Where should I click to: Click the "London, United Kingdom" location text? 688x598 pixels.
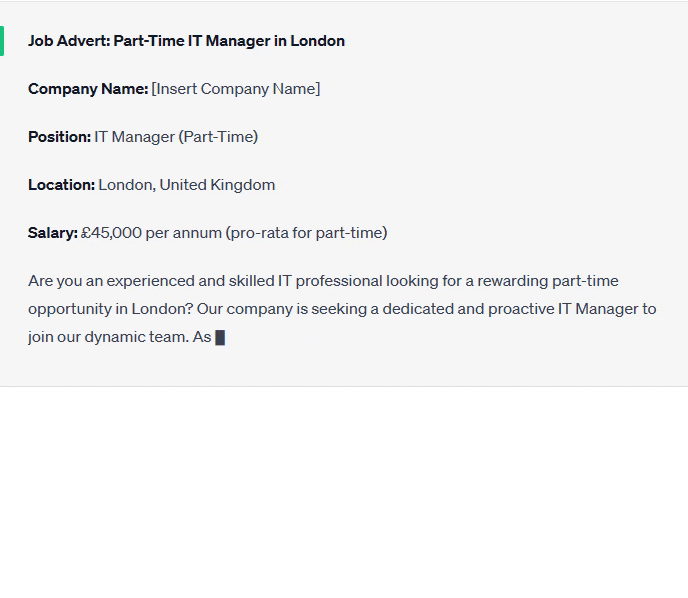pyautogui.click(x=187, y=185)
